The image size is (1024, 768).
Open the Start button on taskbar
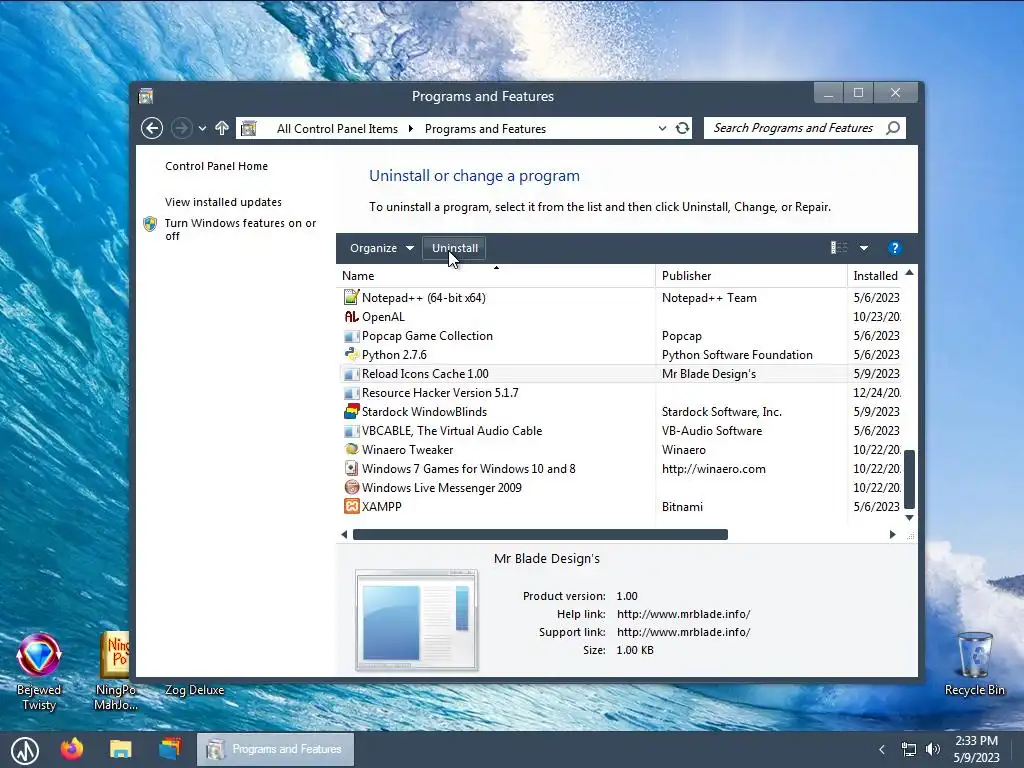pyautogui.click(x=25, y=750)
